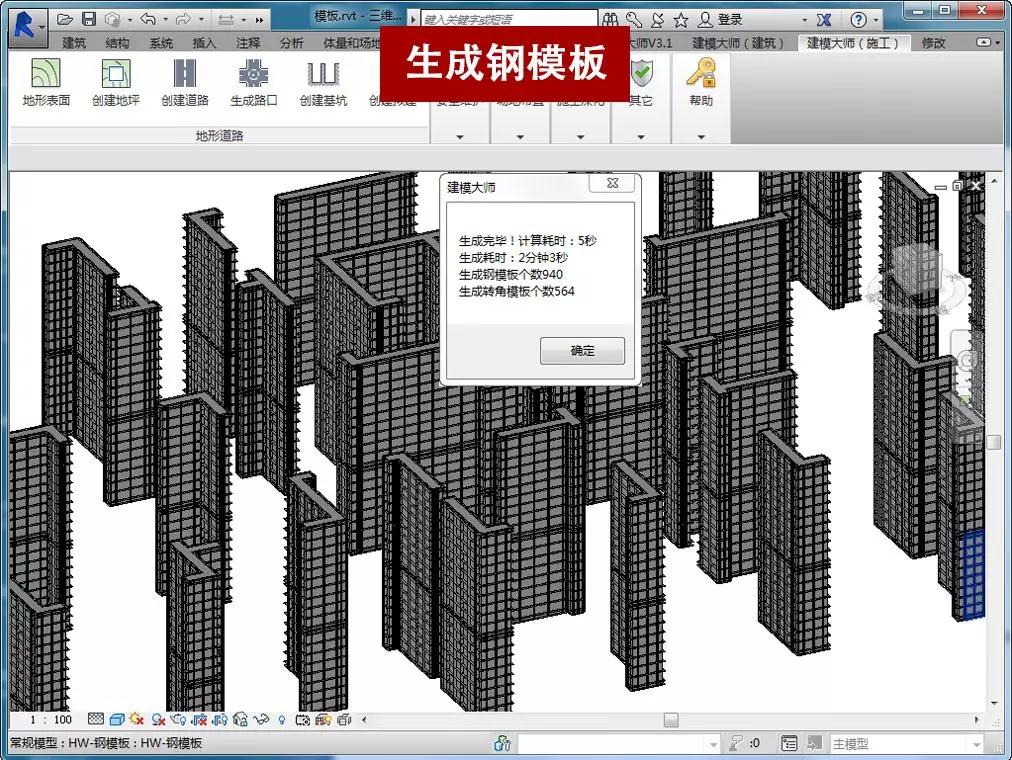Screen dimensions: 1012x760
Task: Open the 主模型 design option dropdown
Action: [906, 744]
